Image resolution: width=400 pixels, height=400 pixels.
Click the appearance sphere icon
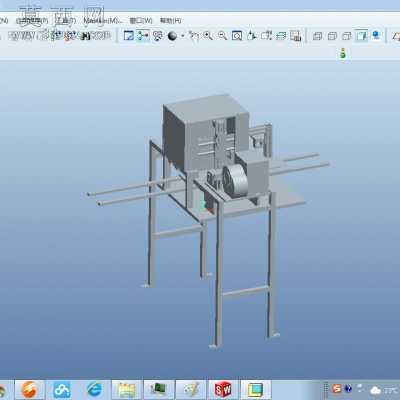172,36
